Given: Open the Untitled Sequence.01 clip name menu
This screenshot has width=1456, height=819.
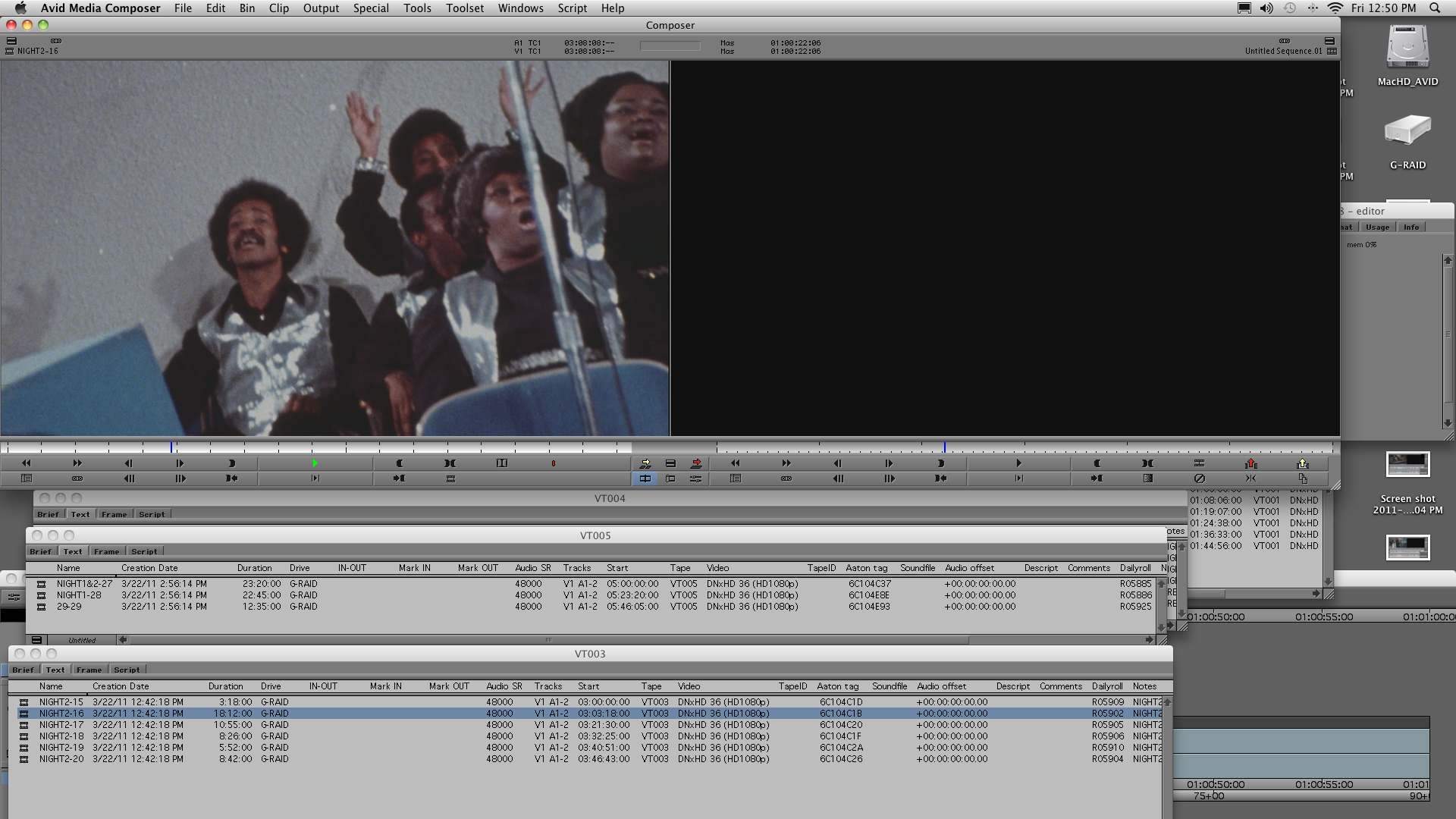Looking at the screenshot, I should (x=1282, y=52).
